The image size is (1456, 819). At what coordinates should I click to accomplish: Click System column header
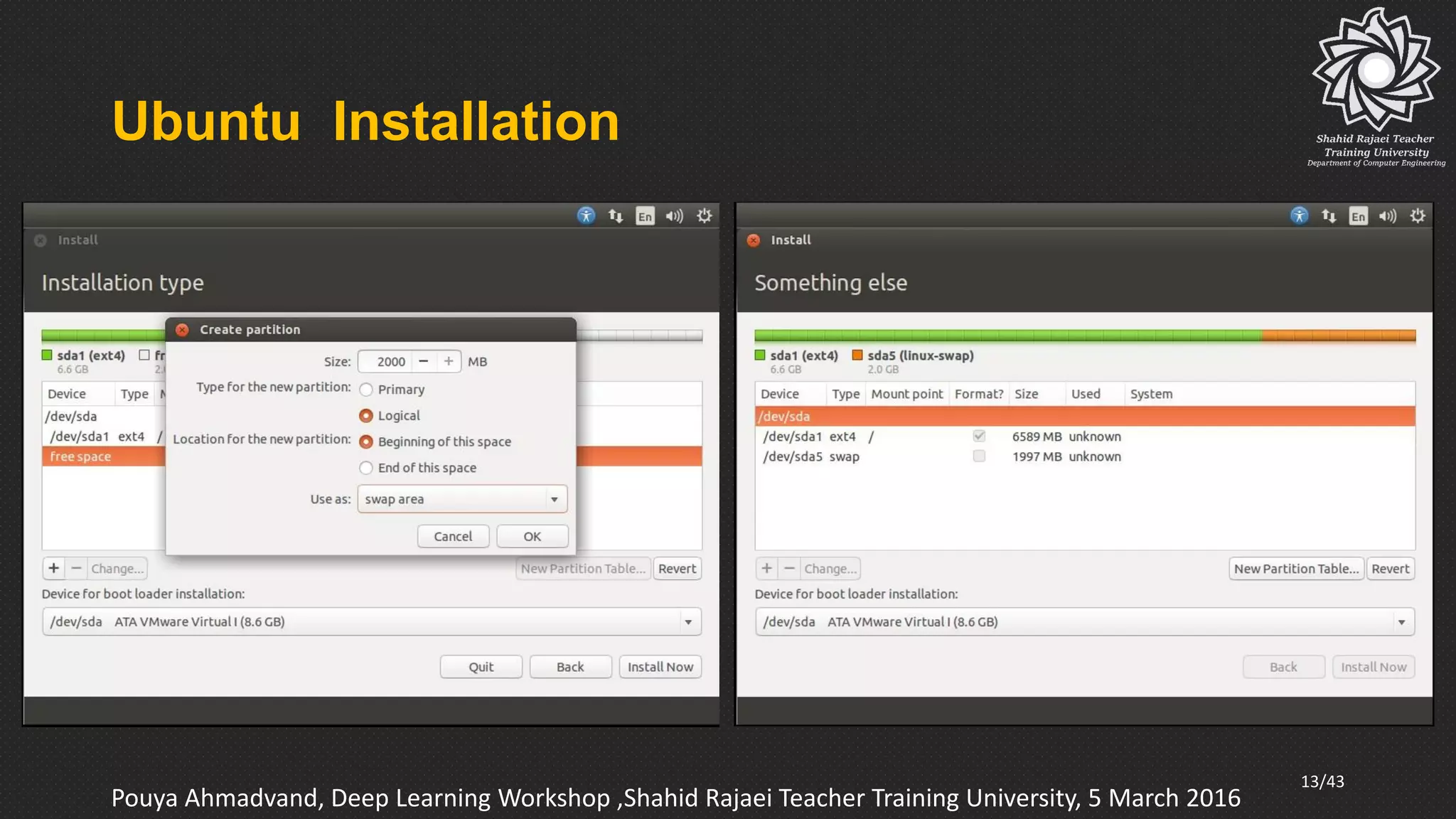[x=1269, y=394]
